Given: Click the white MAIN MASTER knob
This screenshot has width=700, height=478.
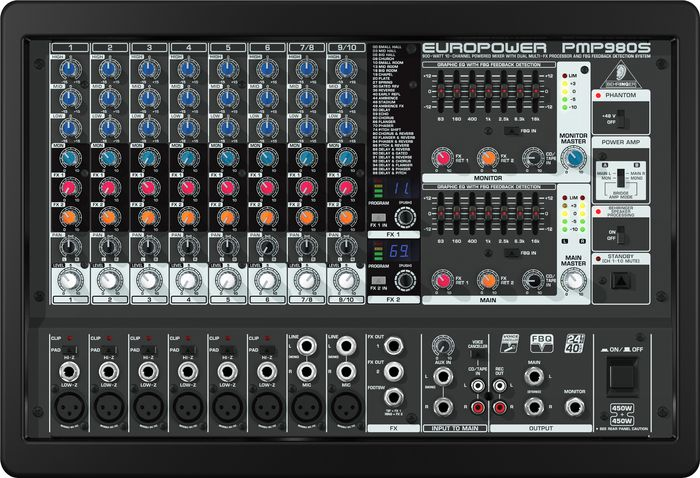Looking at the screenshot, I should (574, 280).
